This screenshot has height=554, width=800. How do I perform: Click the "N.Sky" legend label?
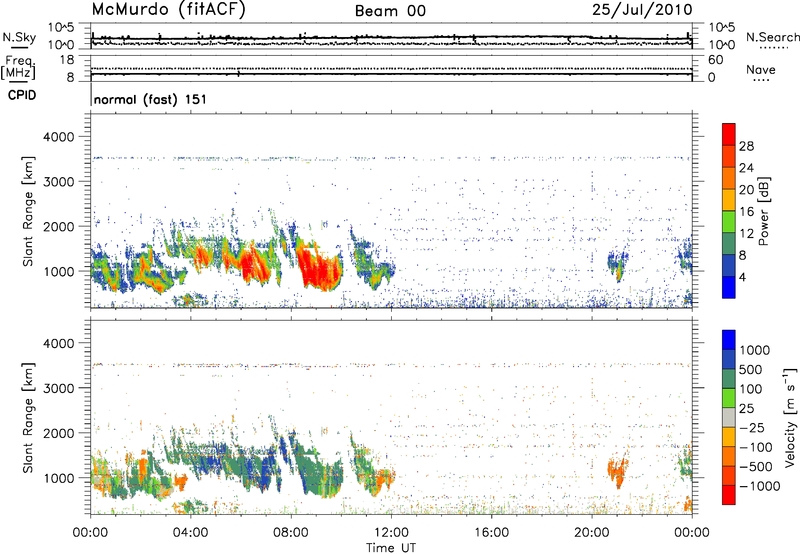point(19,37)
